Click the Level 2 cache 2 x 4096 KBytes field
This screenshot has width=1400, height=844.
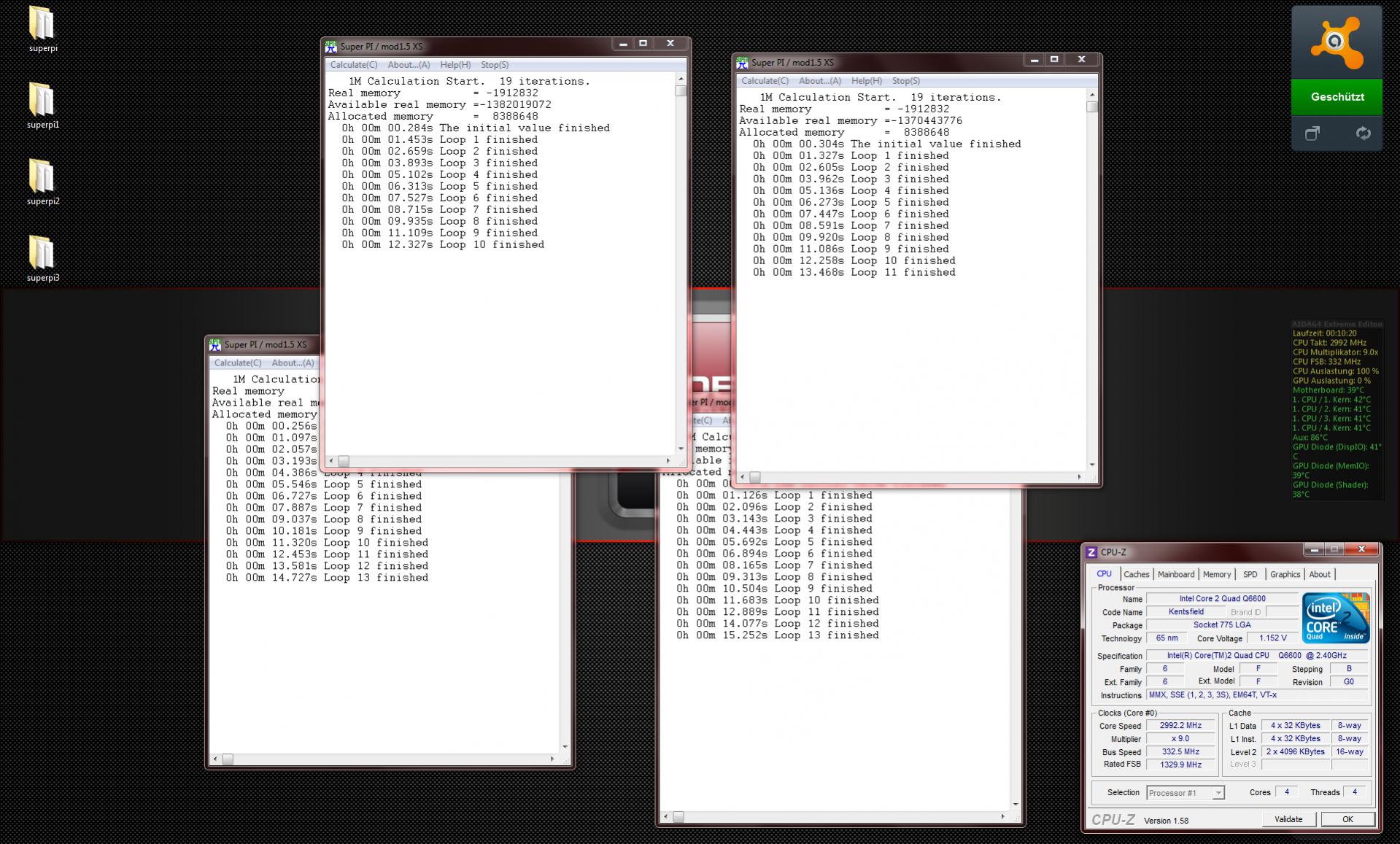(x=1295, y=752)
